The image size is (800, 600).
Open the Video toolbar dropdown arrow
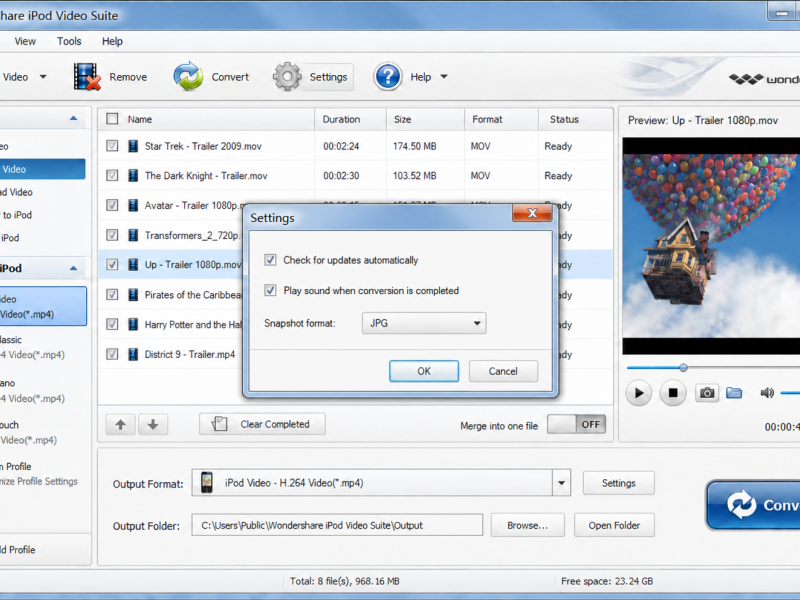pyautogui.click(x=43, y=77)
